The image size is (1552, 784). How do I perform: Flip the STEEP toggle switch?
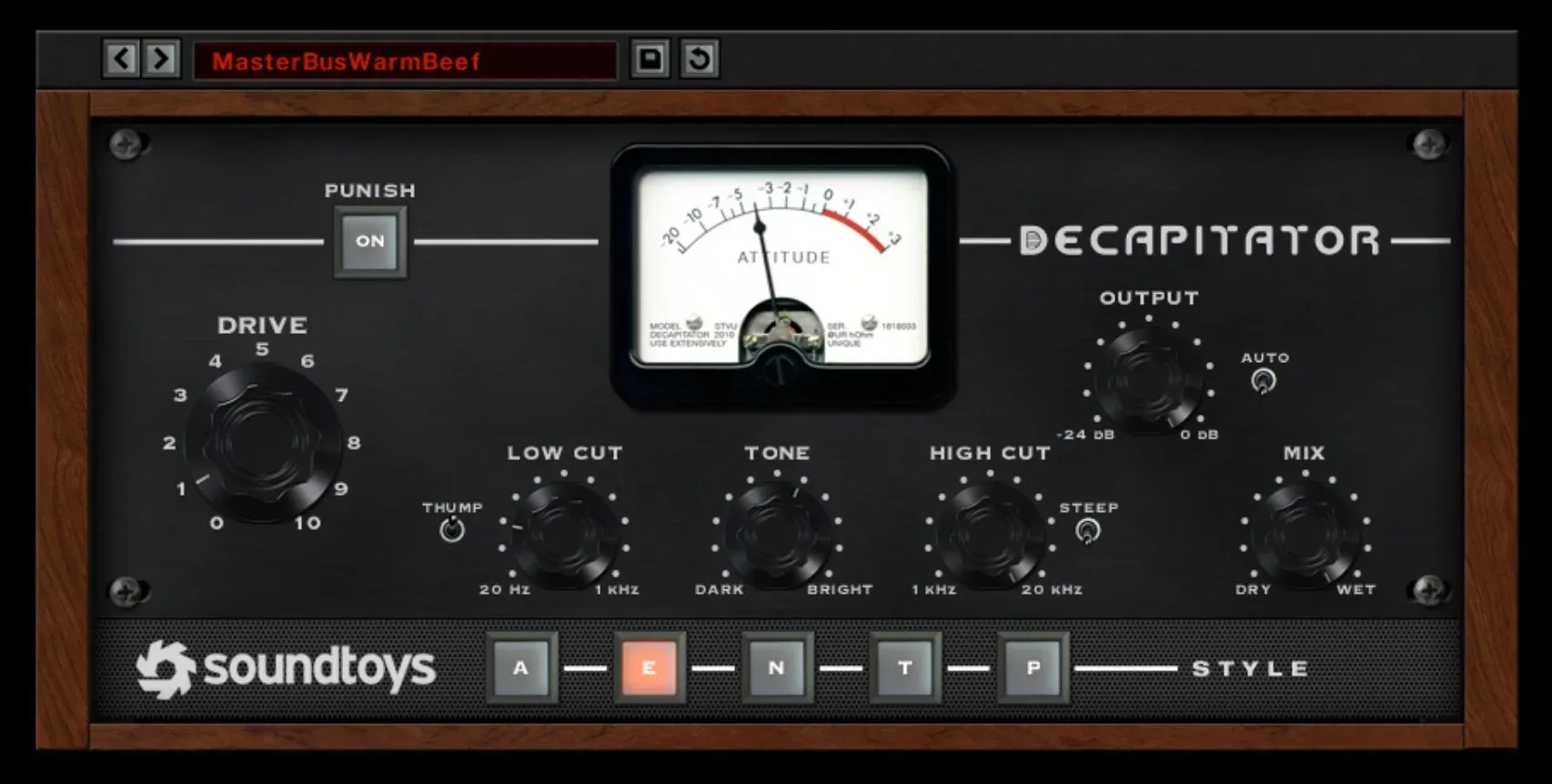point(1087,531)
